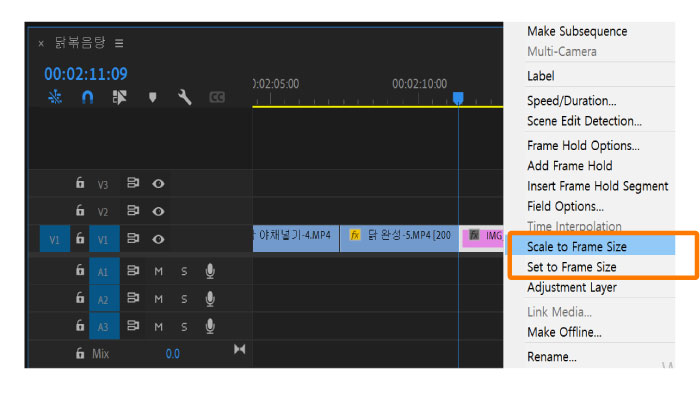The height and width of the screenshot is (394, 700).
Task: Solo audio track A3
Action: click(184, 327)
